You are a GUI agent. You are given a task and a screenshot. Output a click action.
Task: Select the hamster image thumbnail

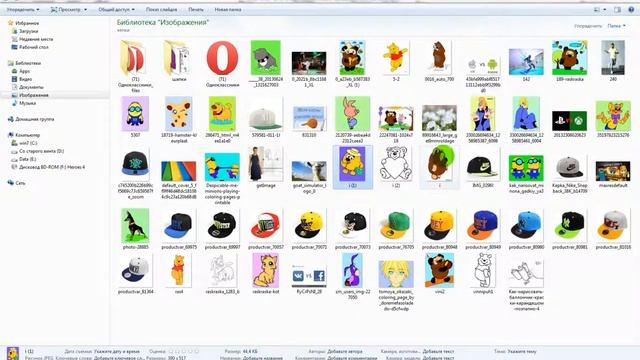[x=179, y=114]
